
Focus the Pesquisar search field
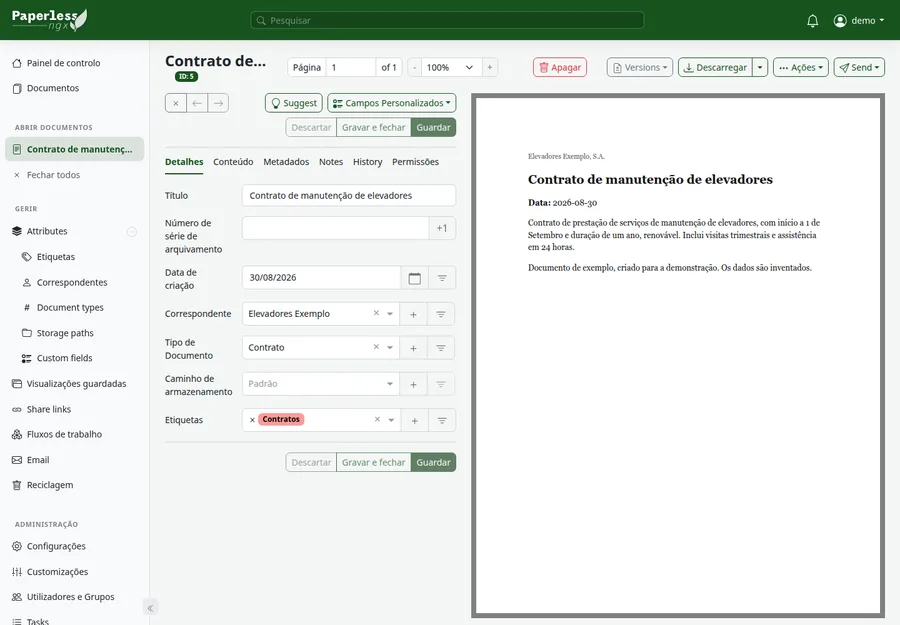coord(447,20)
